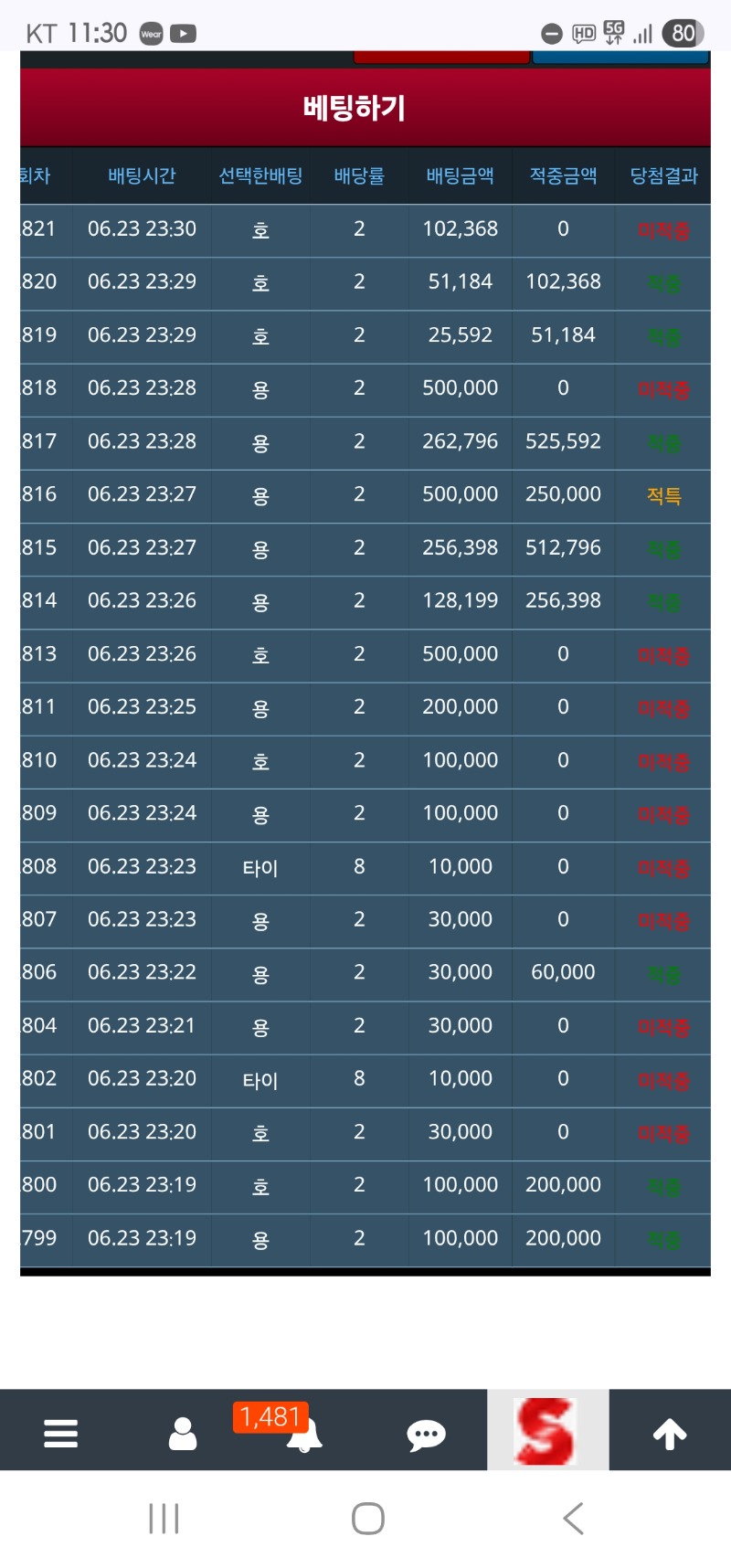This screenshot has width=731, height=1568.
Task: Tap the red button above the header
Action: tap(441, 58)
